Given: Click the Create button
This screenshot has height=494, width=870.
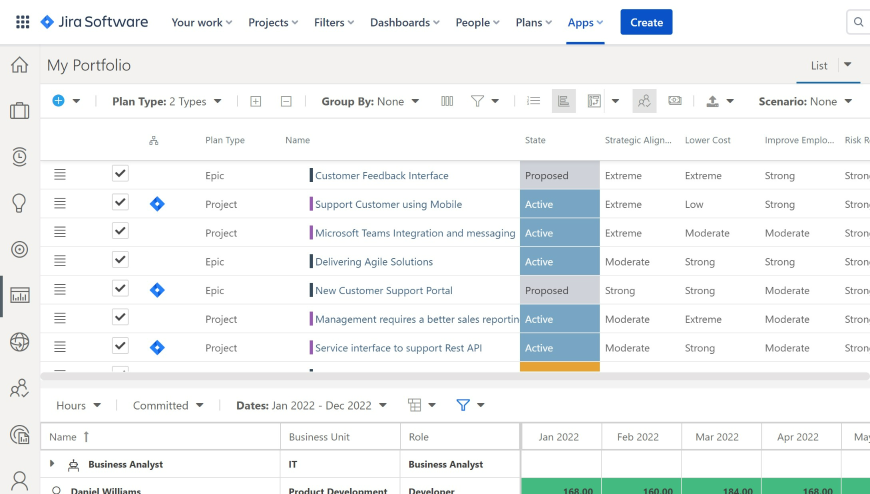Looking at the screenshot, I should (646, 22).
